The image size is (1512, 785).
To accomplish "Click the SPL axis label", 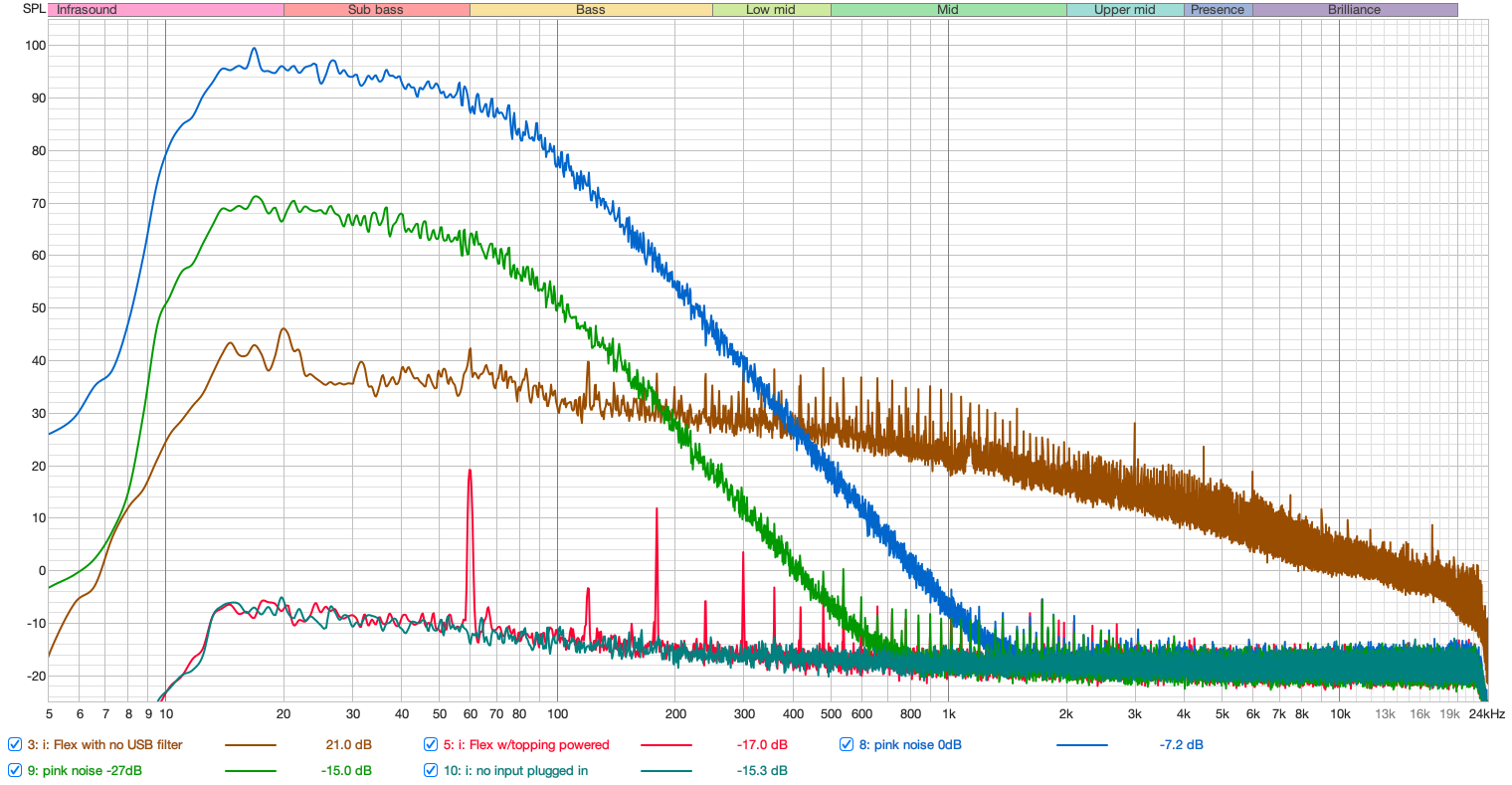I will [34, 9].
